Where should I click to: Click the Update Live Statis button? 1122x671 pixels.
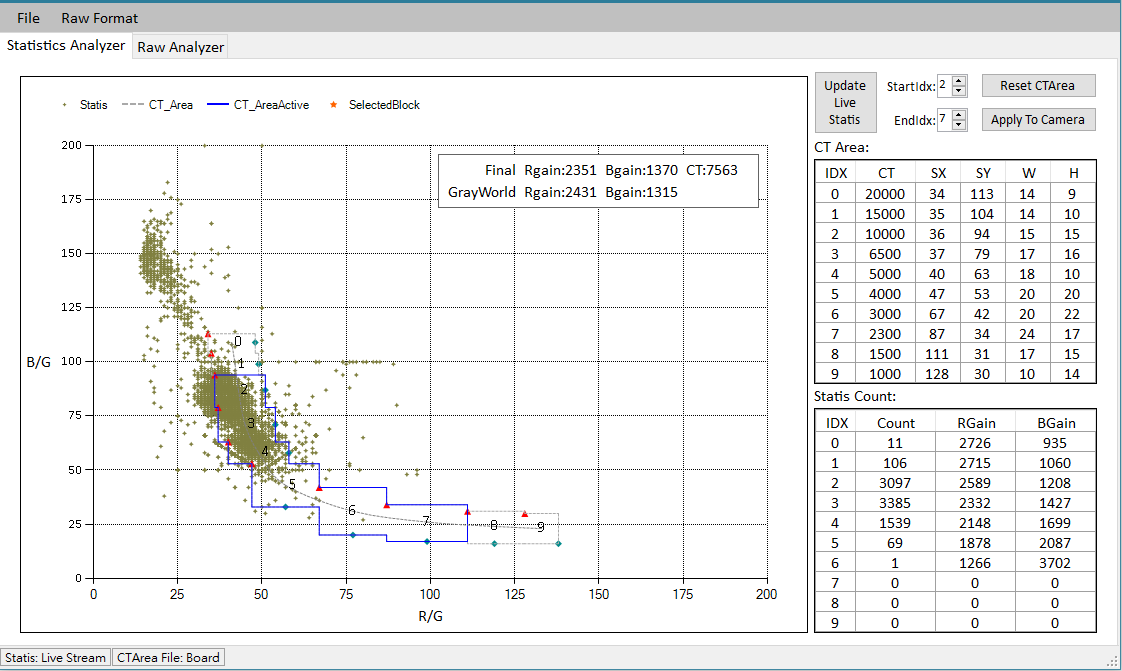coord(845,102)
